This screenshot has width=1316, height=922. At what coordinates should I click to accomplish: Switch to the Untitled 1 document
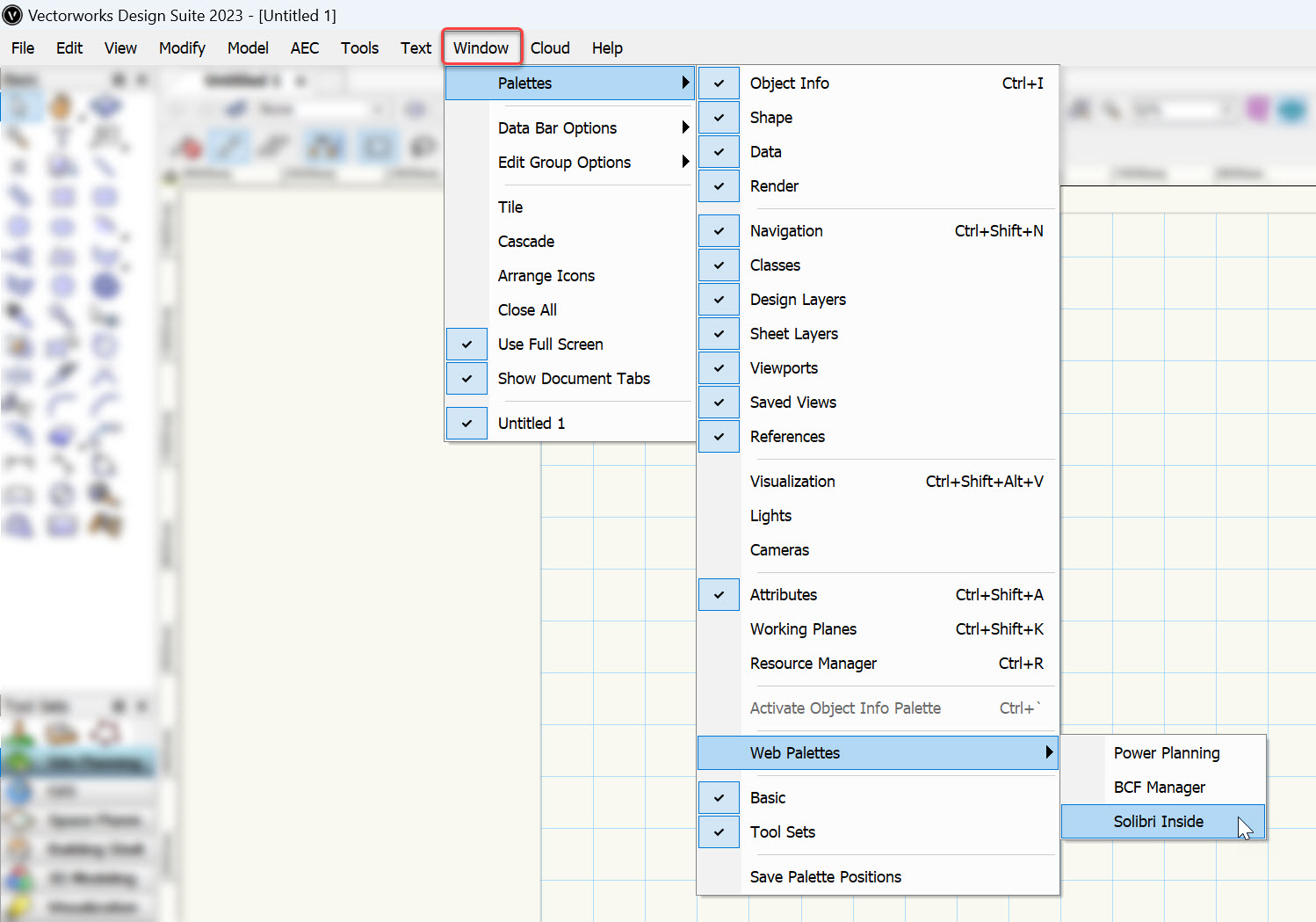[x=570, y=424]
